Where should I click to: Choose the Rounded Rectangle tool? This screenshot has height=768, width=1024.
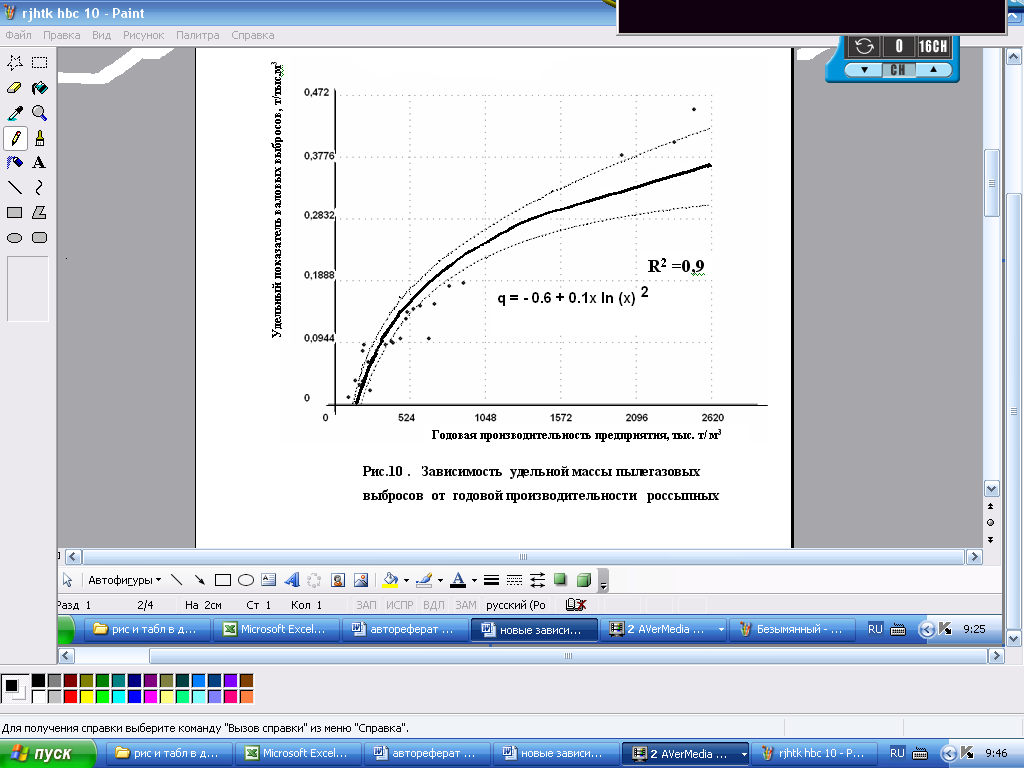[x=40, y=238]
